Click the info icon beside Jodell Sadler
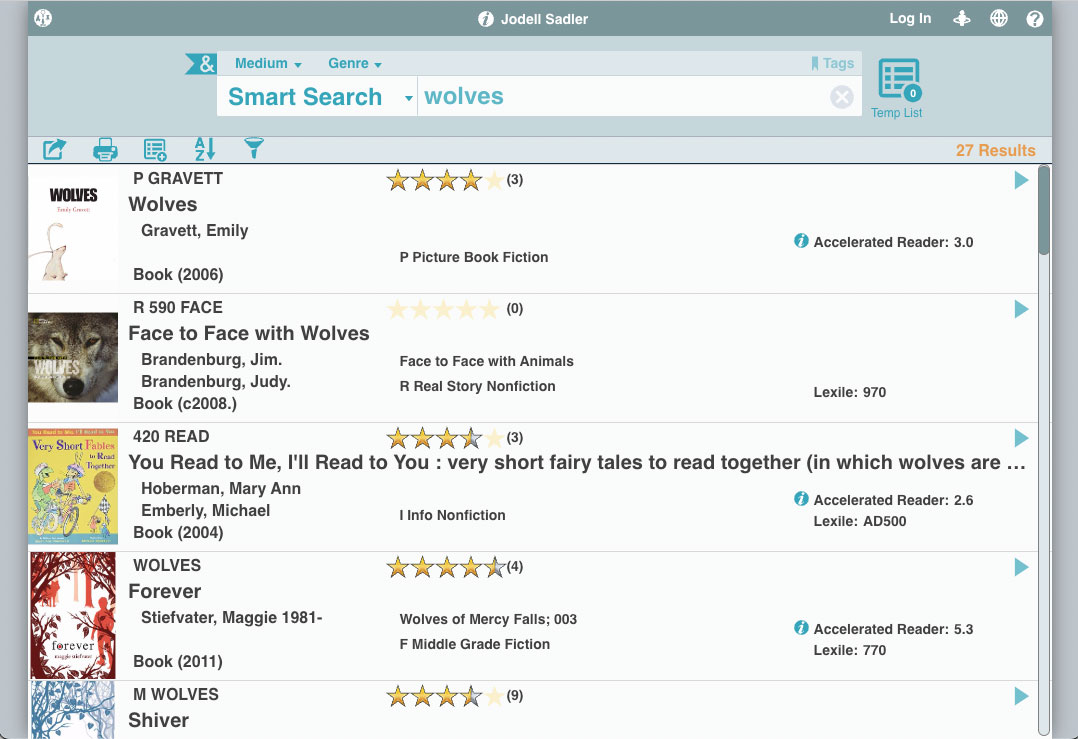Screen dimensions: 1078x739 pyautogui.click(x=485, y=19)
